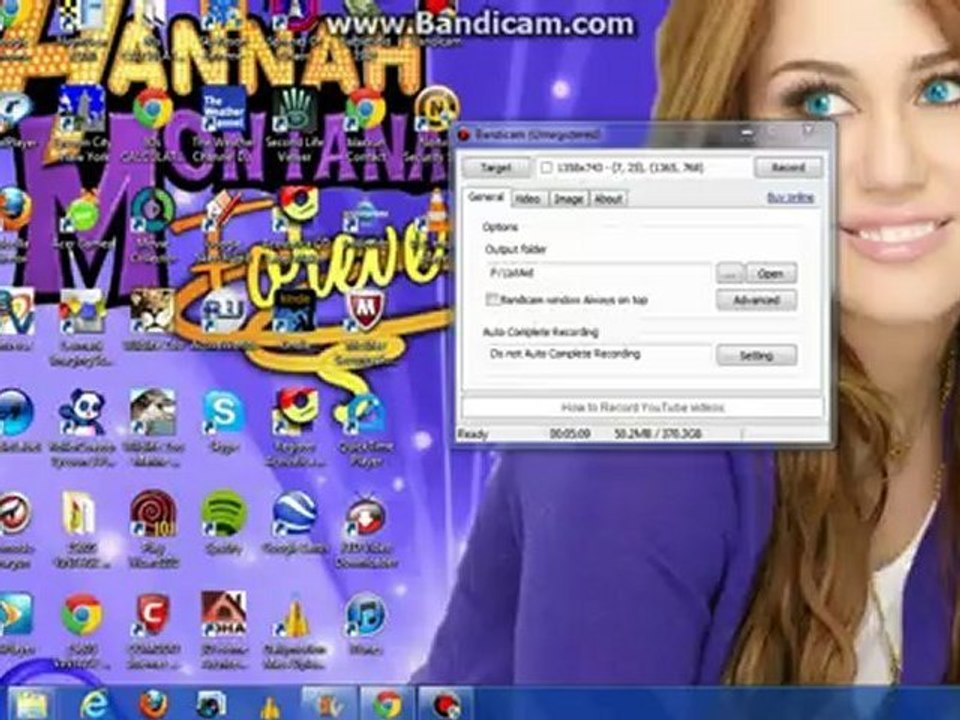The height and width of the screenshot is (720, 960).
Task: Click the Target button in Bandicam
Action: point(496,168)
